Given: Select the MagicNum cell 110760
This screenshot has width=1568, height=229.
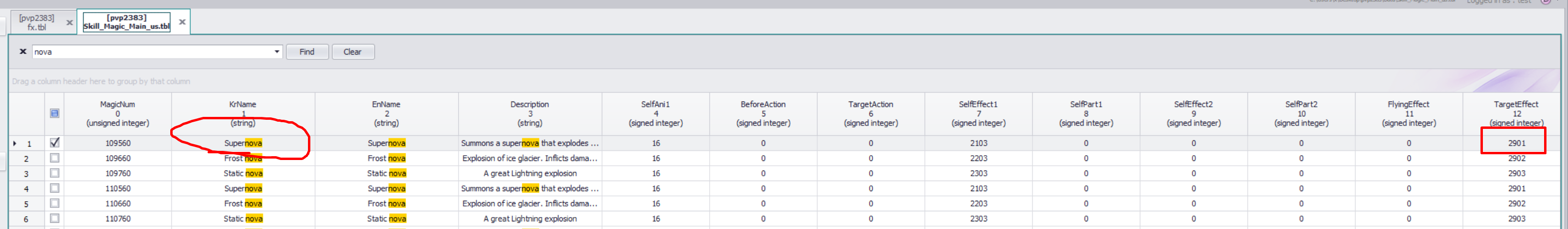Looking at the screenshot, I should pos(118,218).
